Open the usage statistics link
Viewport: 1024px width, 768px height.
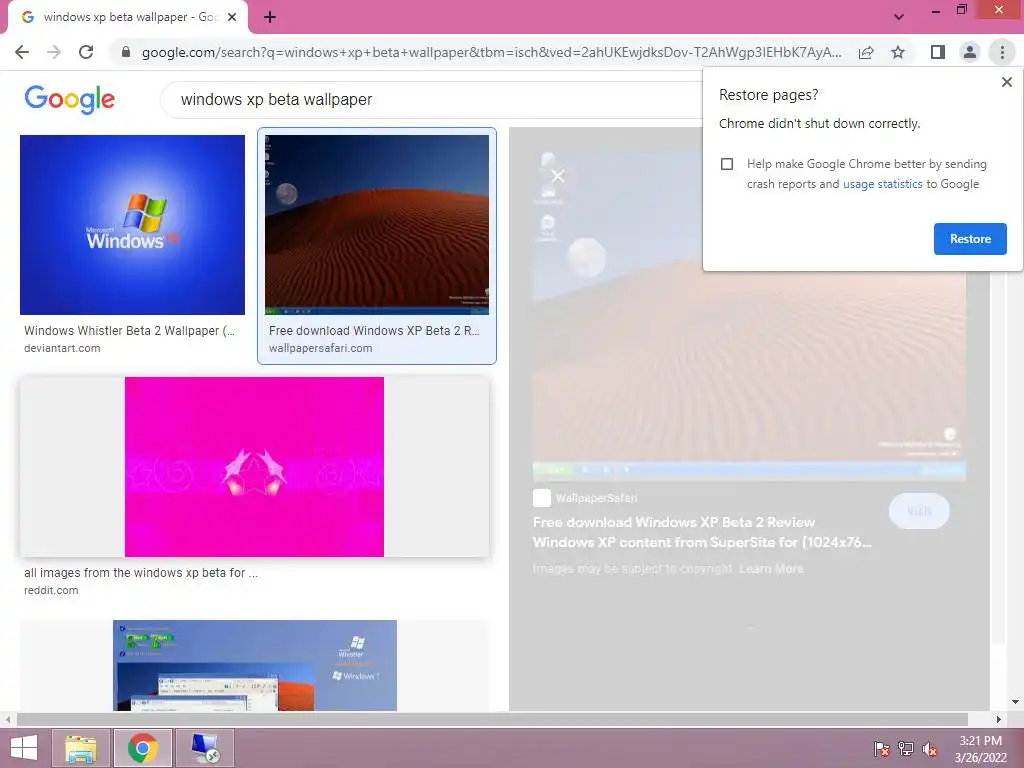(882, 184)
